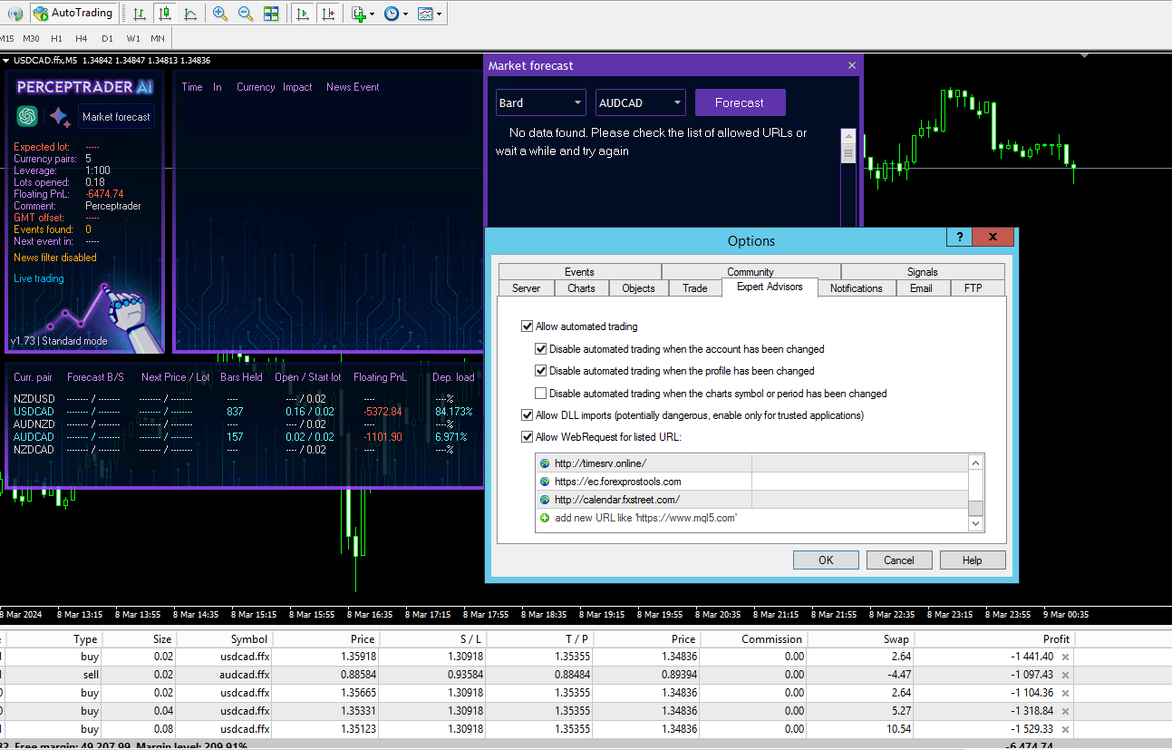
Task: Click the ChatGPT icon in Perceptrader panel
Action: [28, 116]
